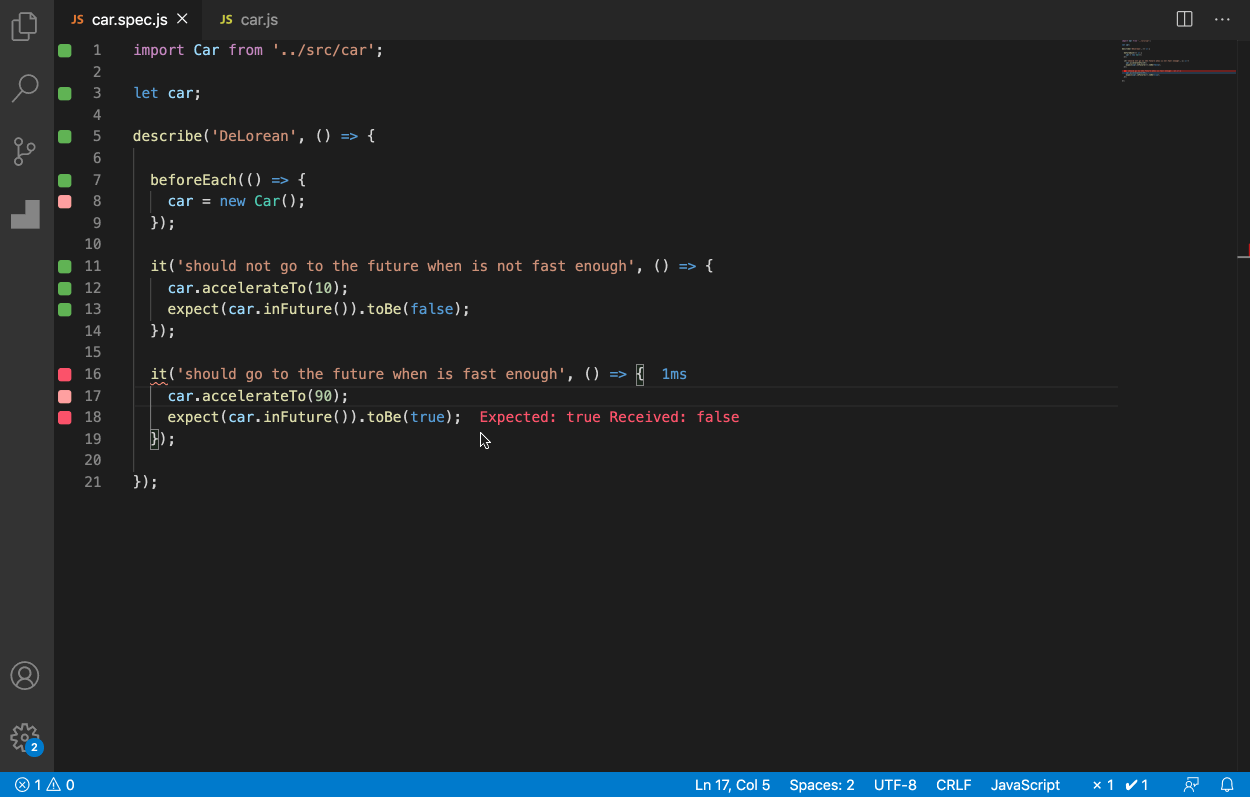Open the More Actions ellipsis menu

[x=1222, y=19]
